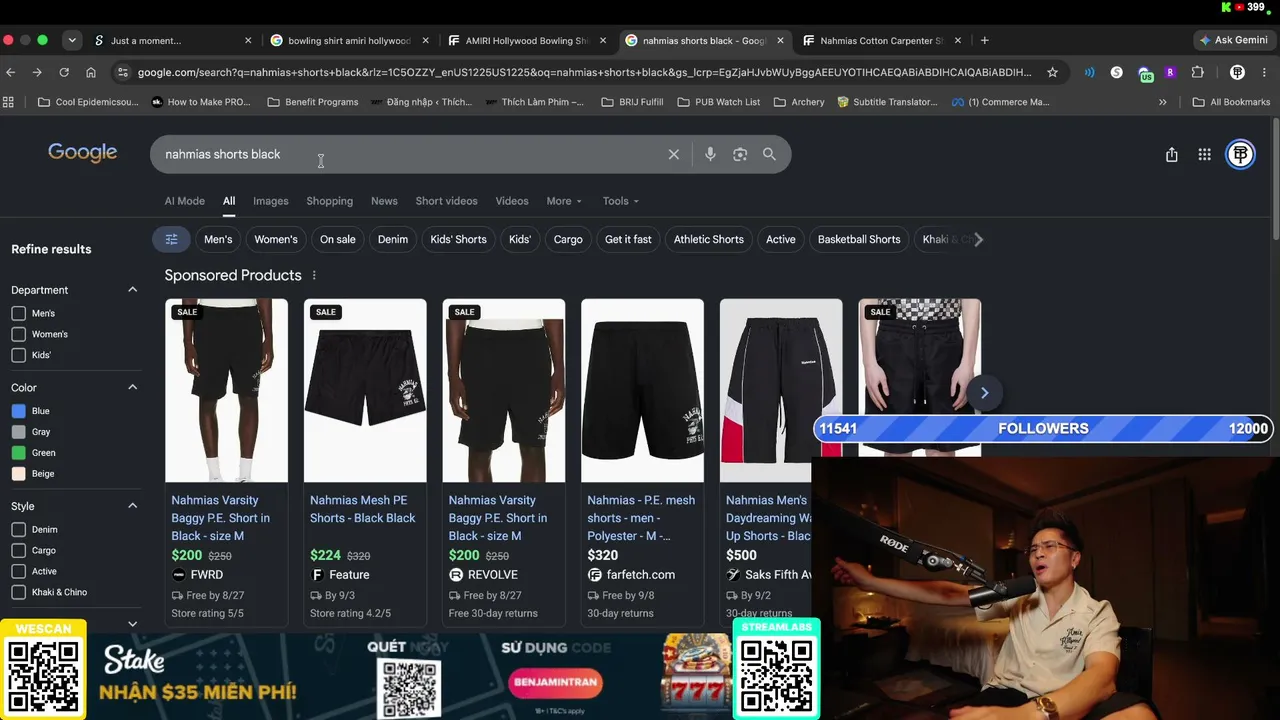Viewport: 1280px width, 720px height.
Task: Show more filter chips with the arrow
Action: point(978,239)
